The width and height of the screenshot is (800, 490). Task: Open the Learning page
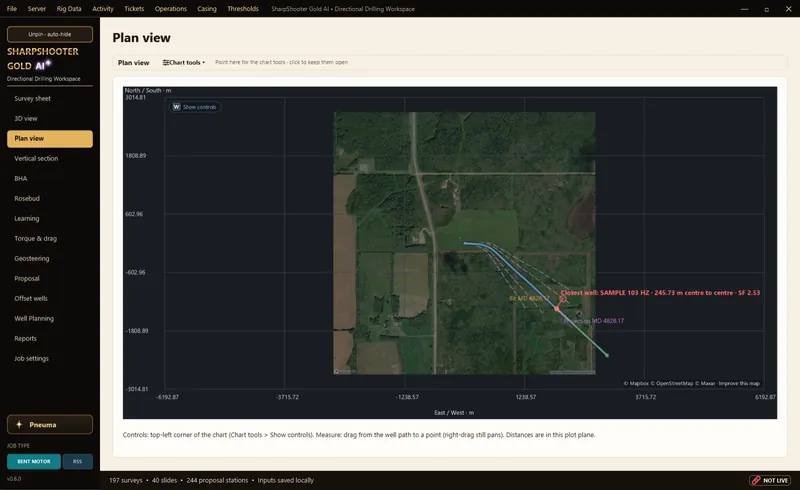(50, 218)
